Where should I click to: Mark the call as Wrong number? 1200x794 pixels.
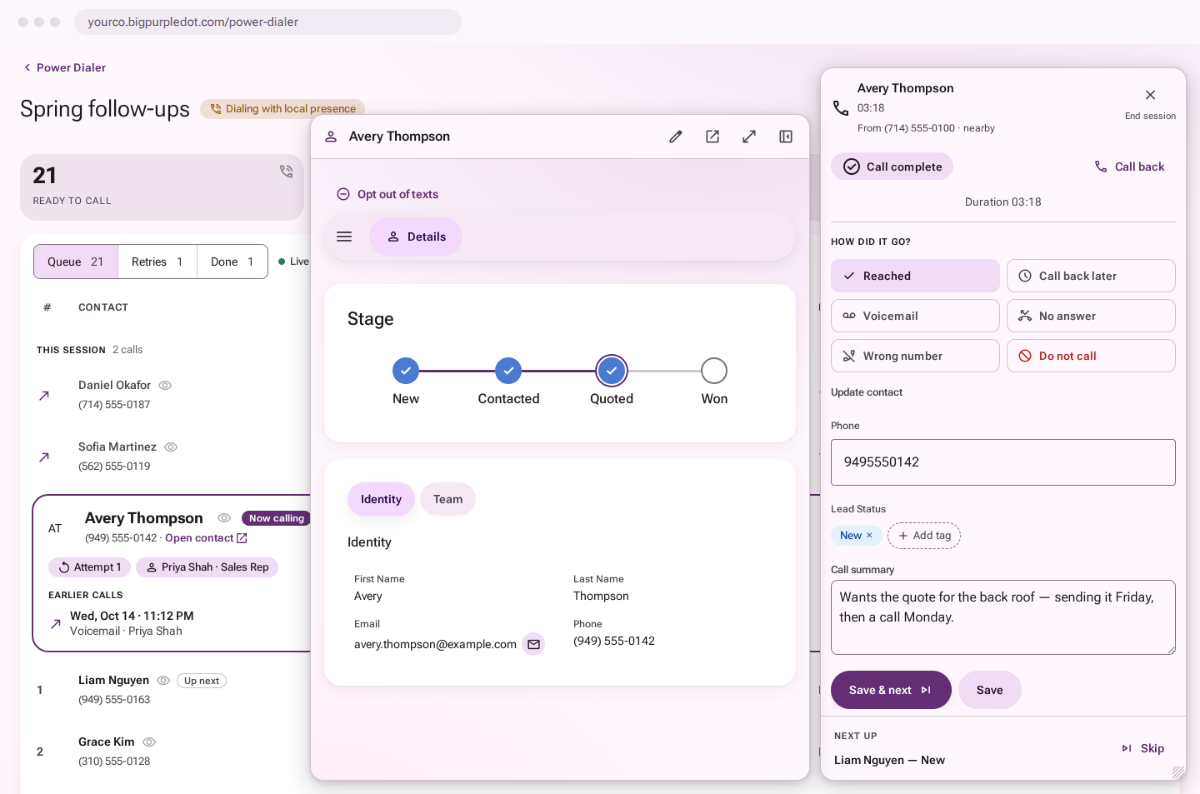915,356
